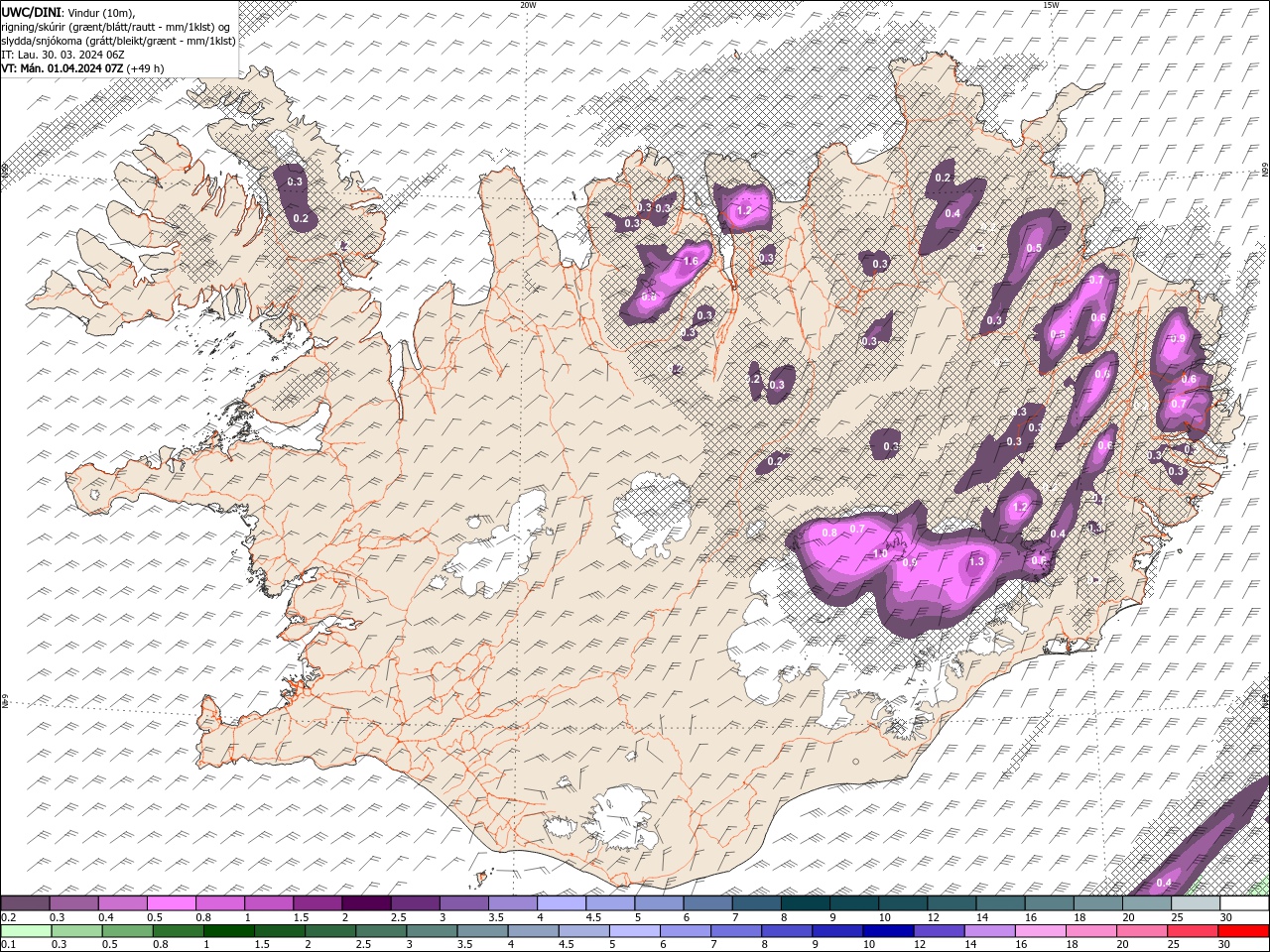Click the dark teal 8 swatch in top legend row
Viewport: 1270px width, 952px height.
(805, 903)
